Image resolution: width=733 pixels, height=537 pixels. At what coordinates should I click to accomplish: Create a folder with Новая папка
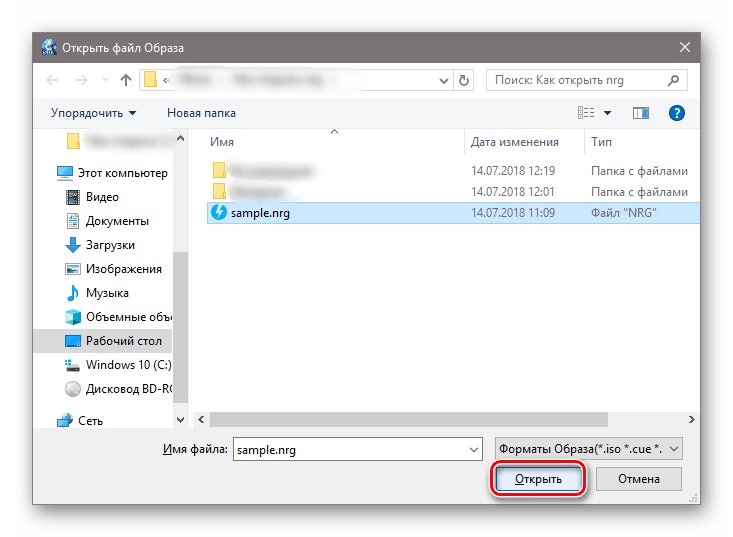point(201,113)
